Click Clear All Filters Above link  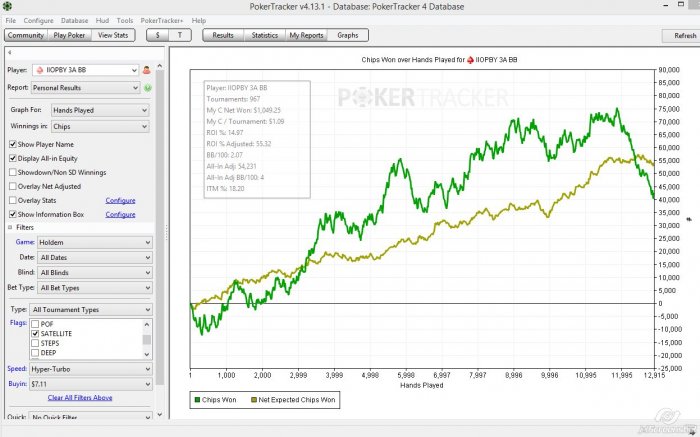(x=80, y=398)
